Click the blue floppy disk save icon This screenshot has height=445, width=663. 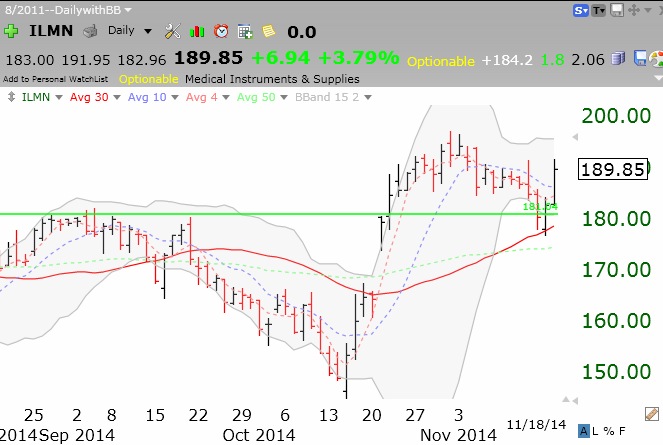coord(638,60)
